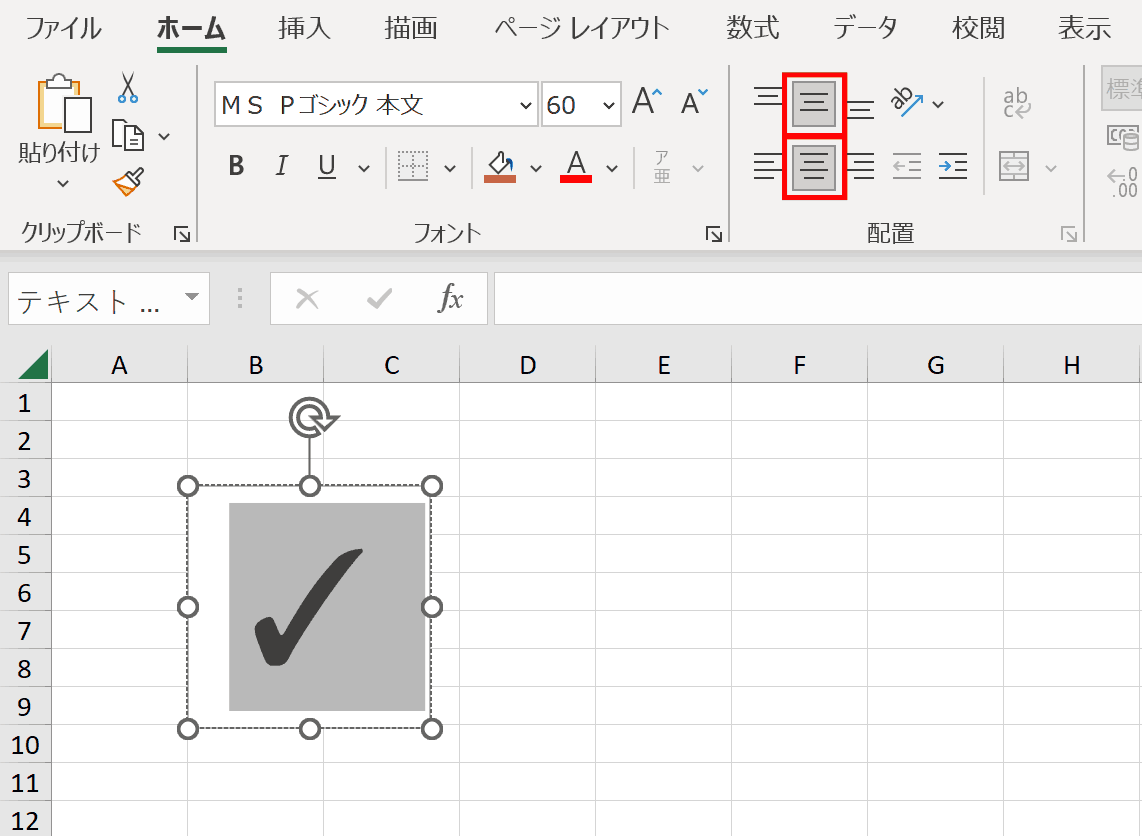Open the fill color dropdown arrow
Screen dimensions: 1142x836
point(536,168)
